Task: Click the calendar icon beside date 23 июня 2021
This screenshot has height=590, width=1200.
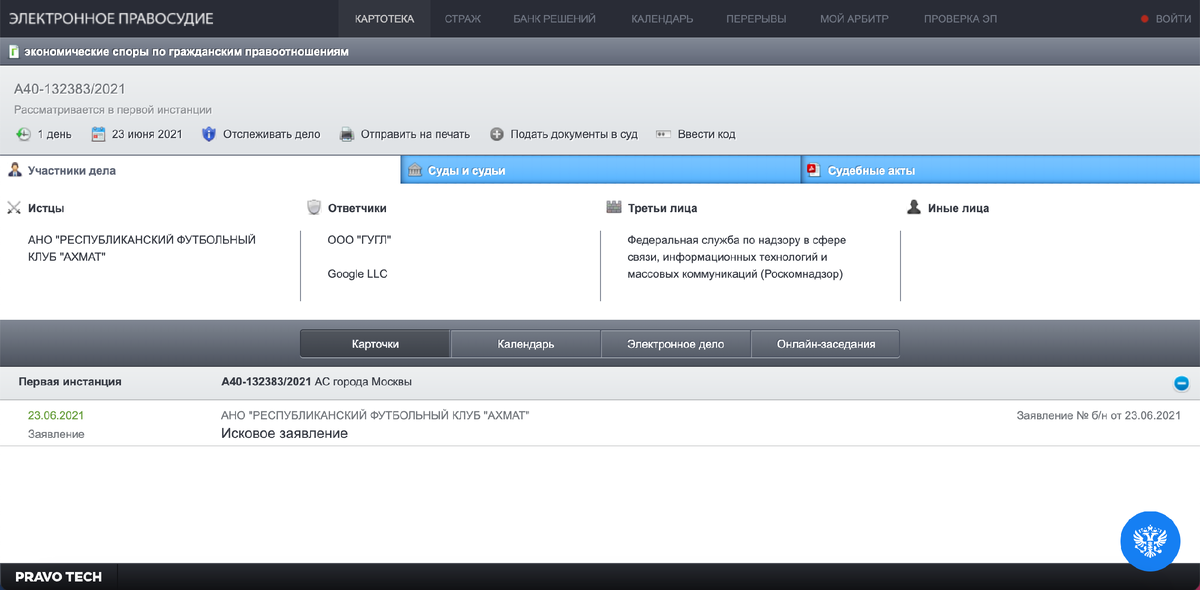Action: 97,133
